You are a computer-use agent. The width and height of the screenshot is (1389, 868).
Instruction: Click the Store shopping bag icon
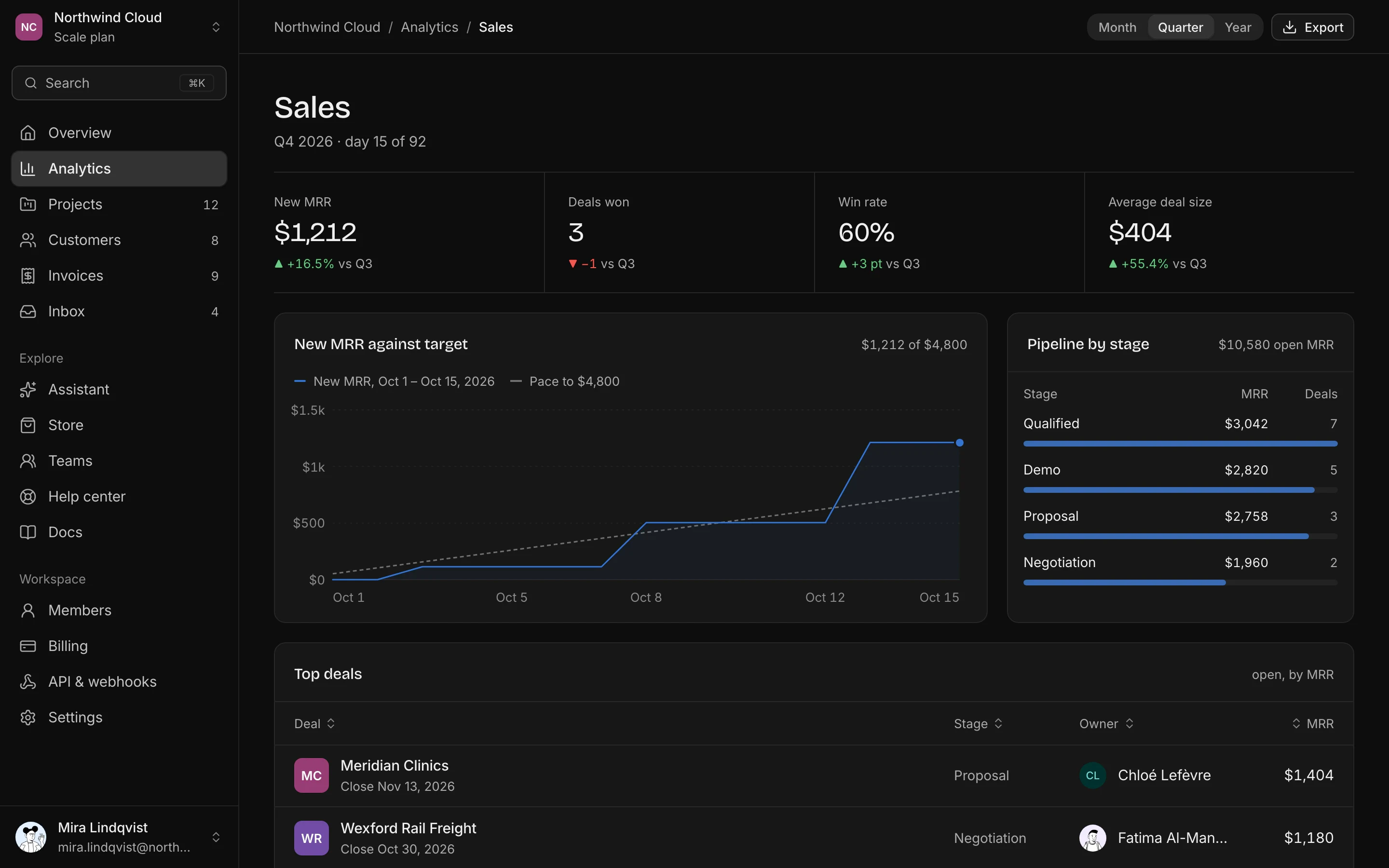[x=27, y=425]
